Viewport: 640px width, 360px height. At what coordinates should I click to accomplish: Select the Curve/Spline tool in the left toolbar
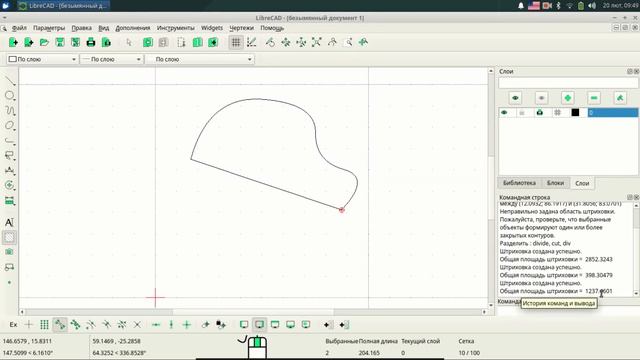tap(9, 111)
